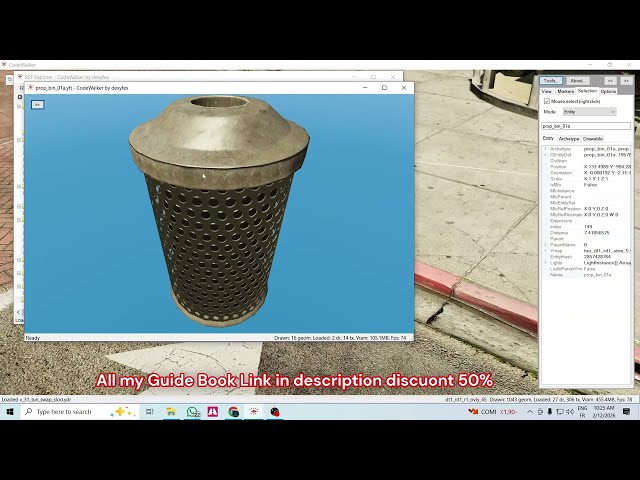Click the sparkle search highlights icon
Screen dimensions: 640x480
click(122, 412)
